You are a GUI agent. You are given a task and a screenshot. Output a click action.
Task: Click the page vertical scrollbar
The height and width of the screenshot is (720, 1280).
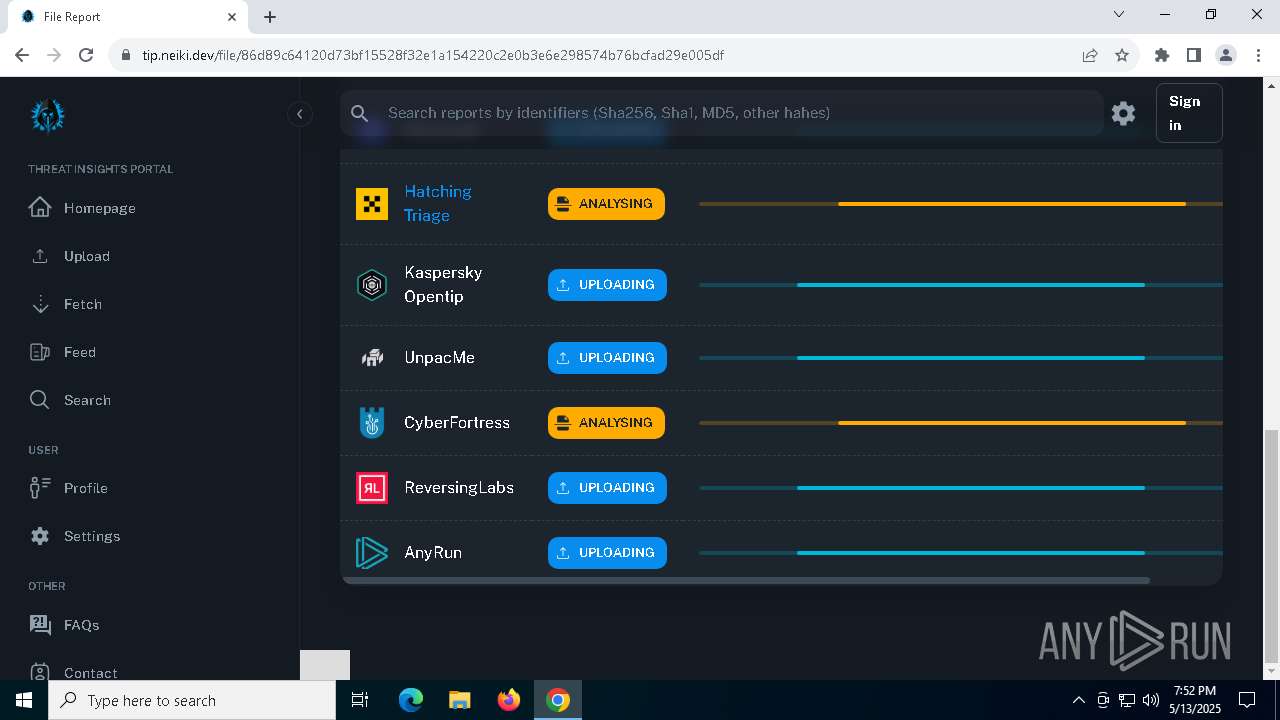coord(1271,547)
